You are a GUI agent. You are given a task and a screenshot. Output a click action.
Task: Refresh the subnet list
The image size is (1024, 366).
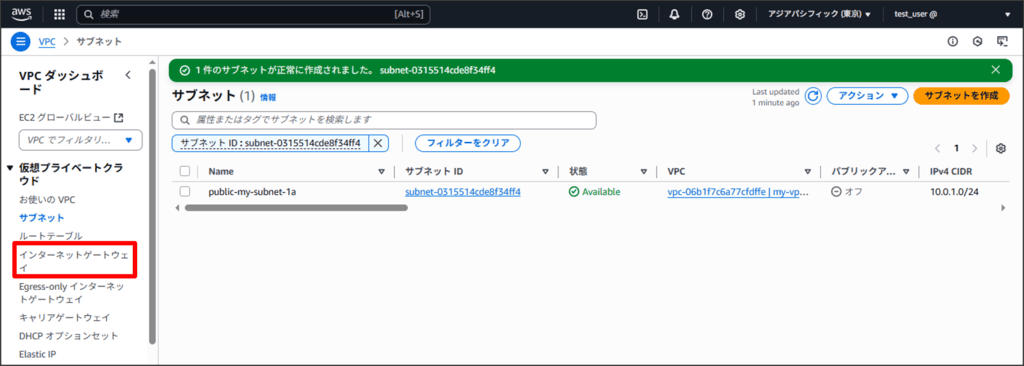[812, 96]
